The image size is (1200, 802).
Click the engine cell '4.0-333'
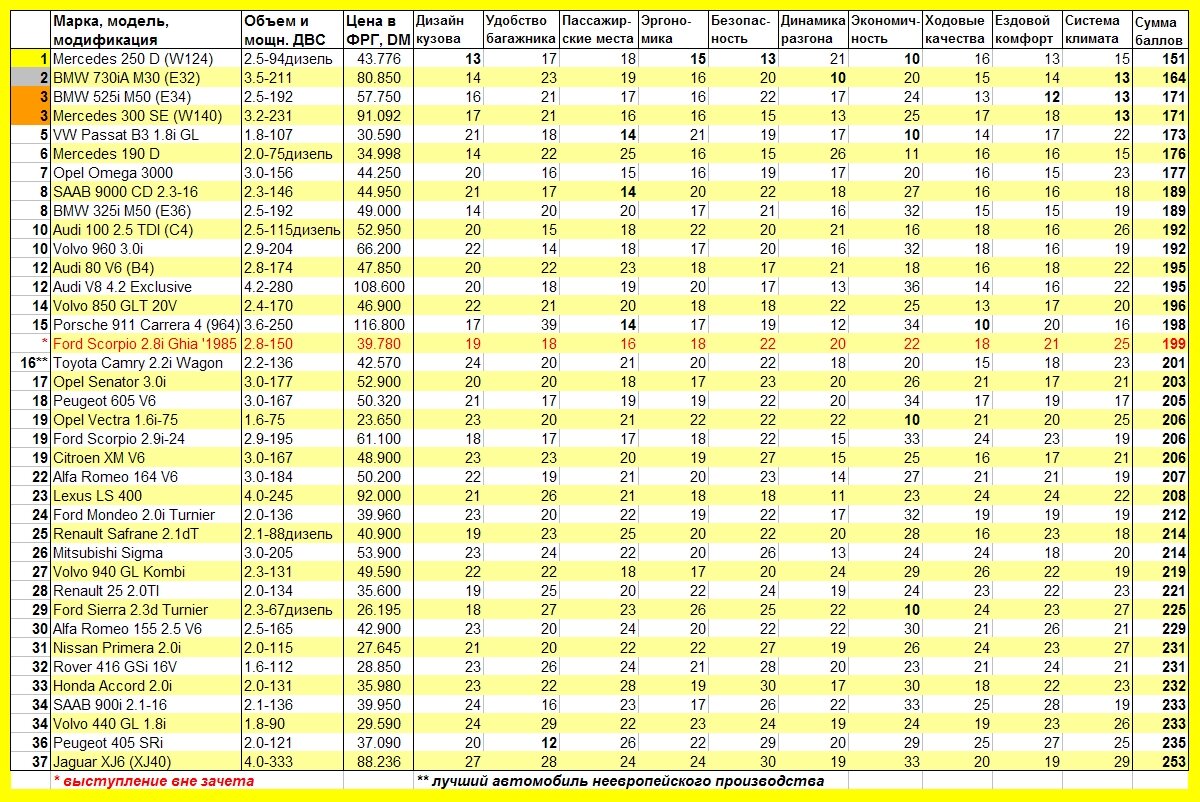click(291, 762)
